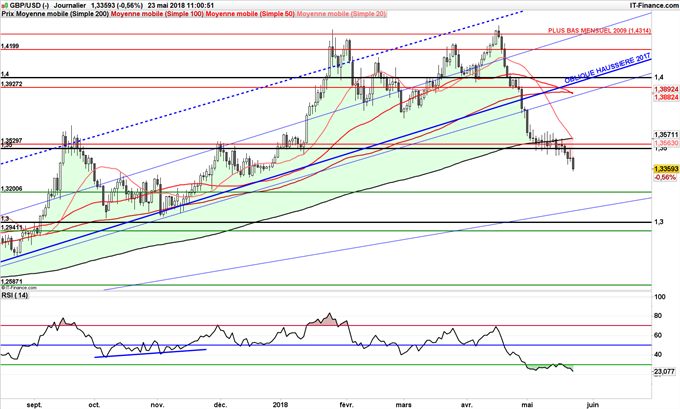Click the sept. date axis label
Viewport: 680px width, 409px height.
(x=34, y=405)
